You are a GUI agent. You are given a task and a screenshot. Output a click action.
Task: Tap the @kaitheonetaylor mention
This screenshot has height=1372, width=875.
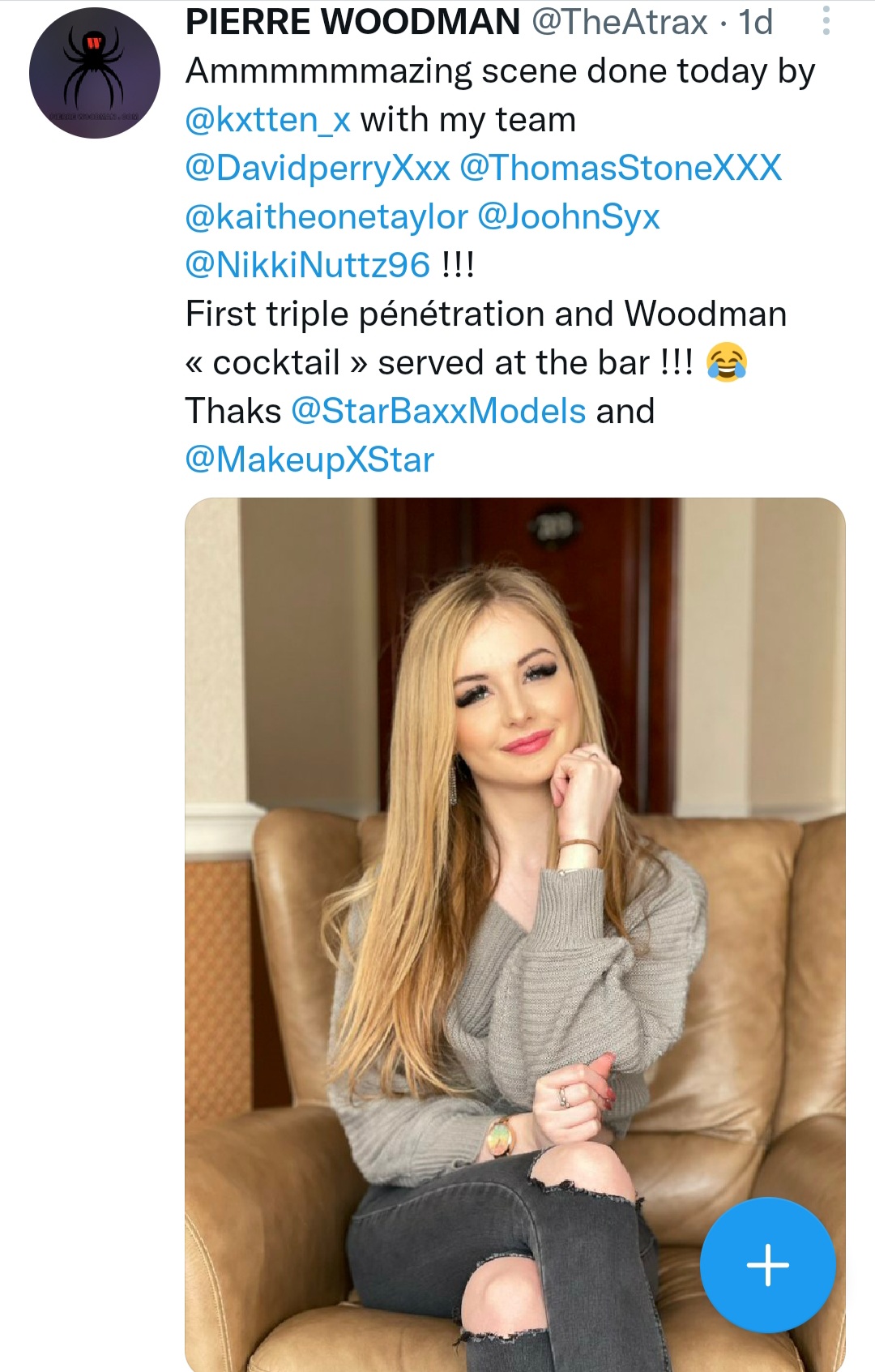[x=327, y=217]
